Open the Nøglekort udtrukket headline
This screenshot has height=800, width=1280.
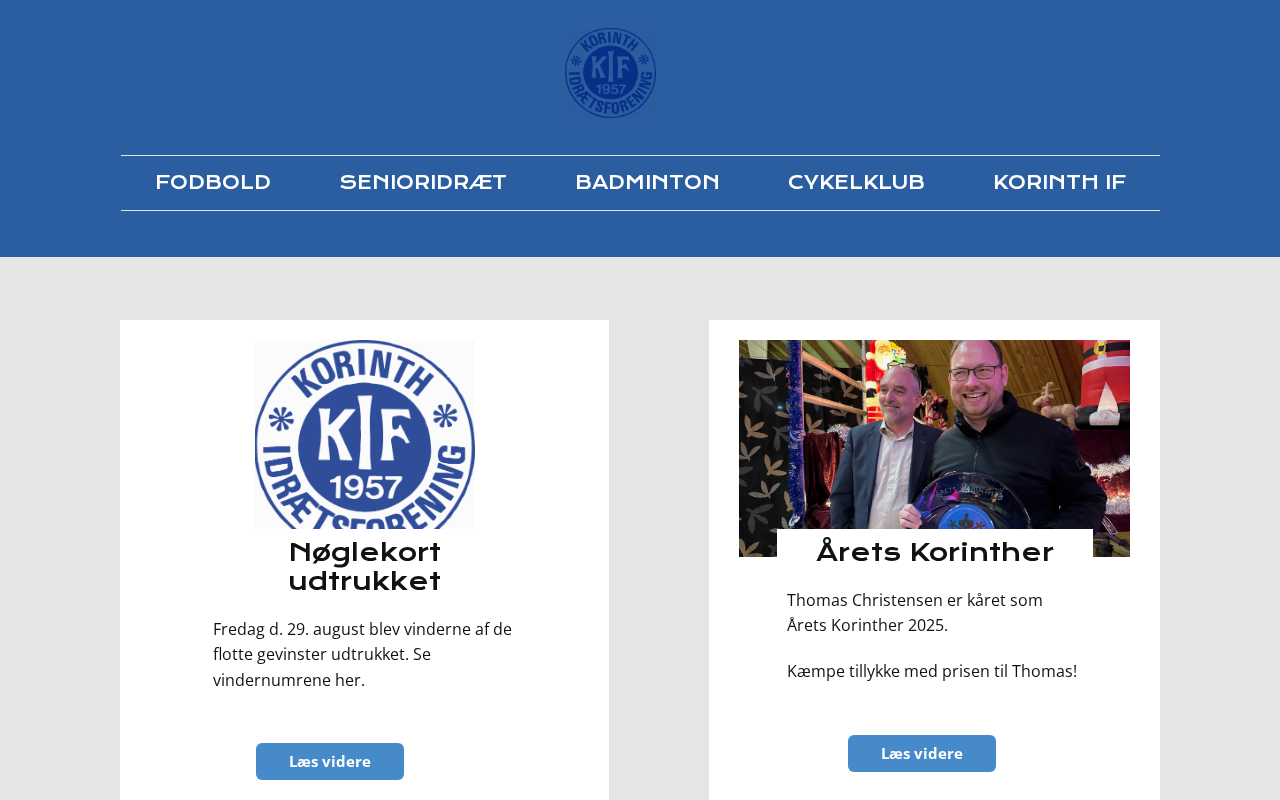click(365, 567)
